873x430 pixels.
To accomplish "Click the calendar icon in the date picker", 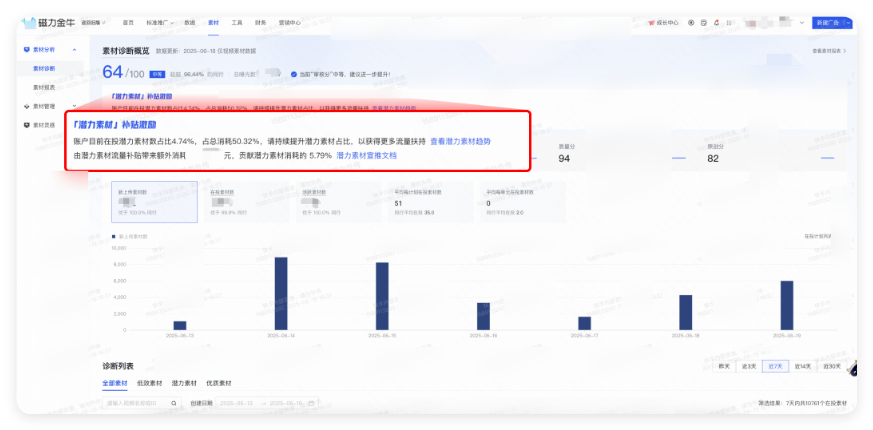I will (x=311, y=403).
